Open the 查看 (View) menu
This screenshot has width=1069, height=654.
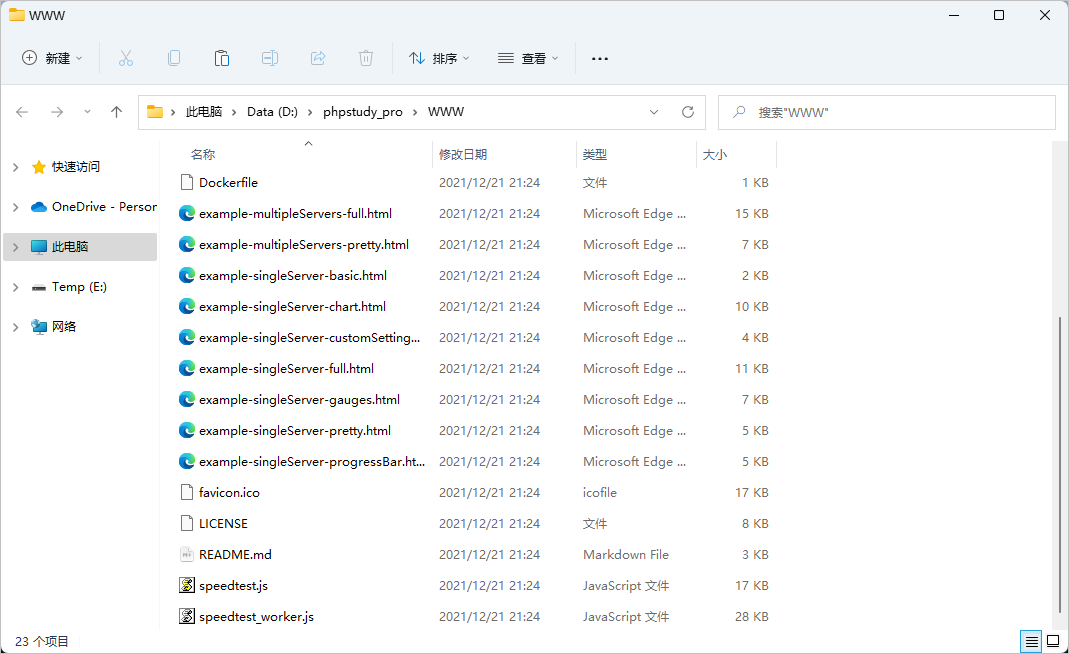pyautogui.click(x=528, y=58)
